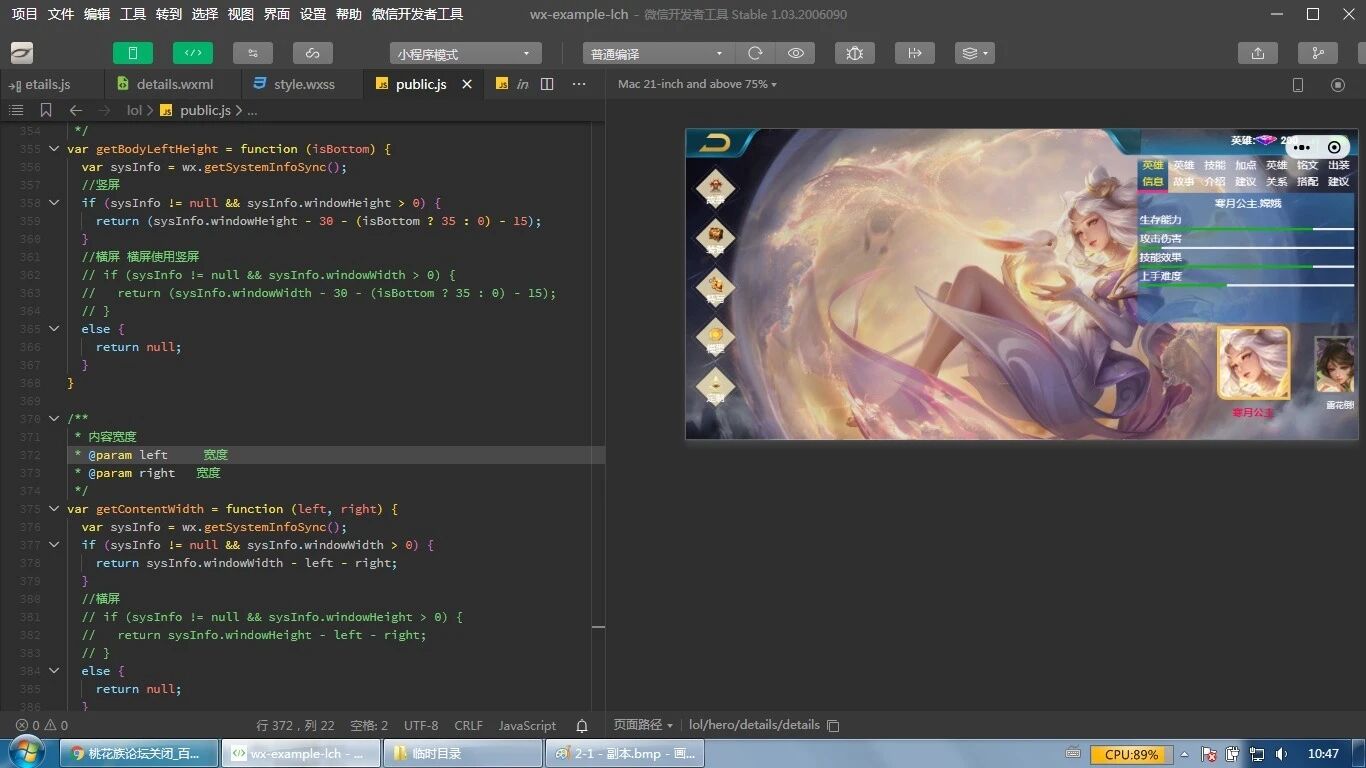Viewport: 1366px width, 768px height.
Task: Open the editor more actions ellipsis
Action: (579, 84)
